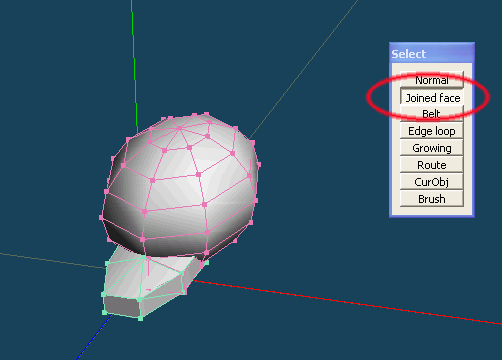Pick the Route selection mode
Viewport: 502px width, 360px height.
click(x=432, y=165)
